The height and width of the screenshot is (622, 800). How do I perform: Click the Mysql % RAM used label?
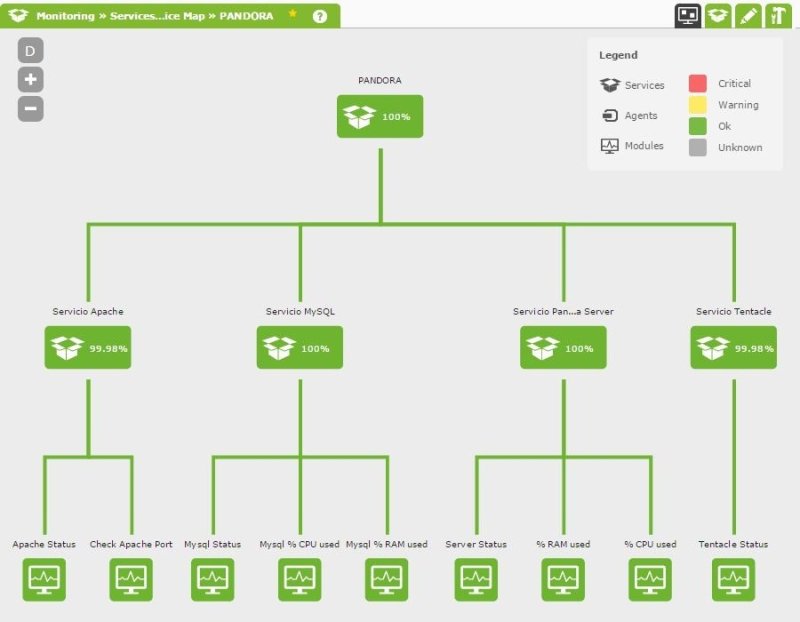pyautogui.click(x=387, y=544)
